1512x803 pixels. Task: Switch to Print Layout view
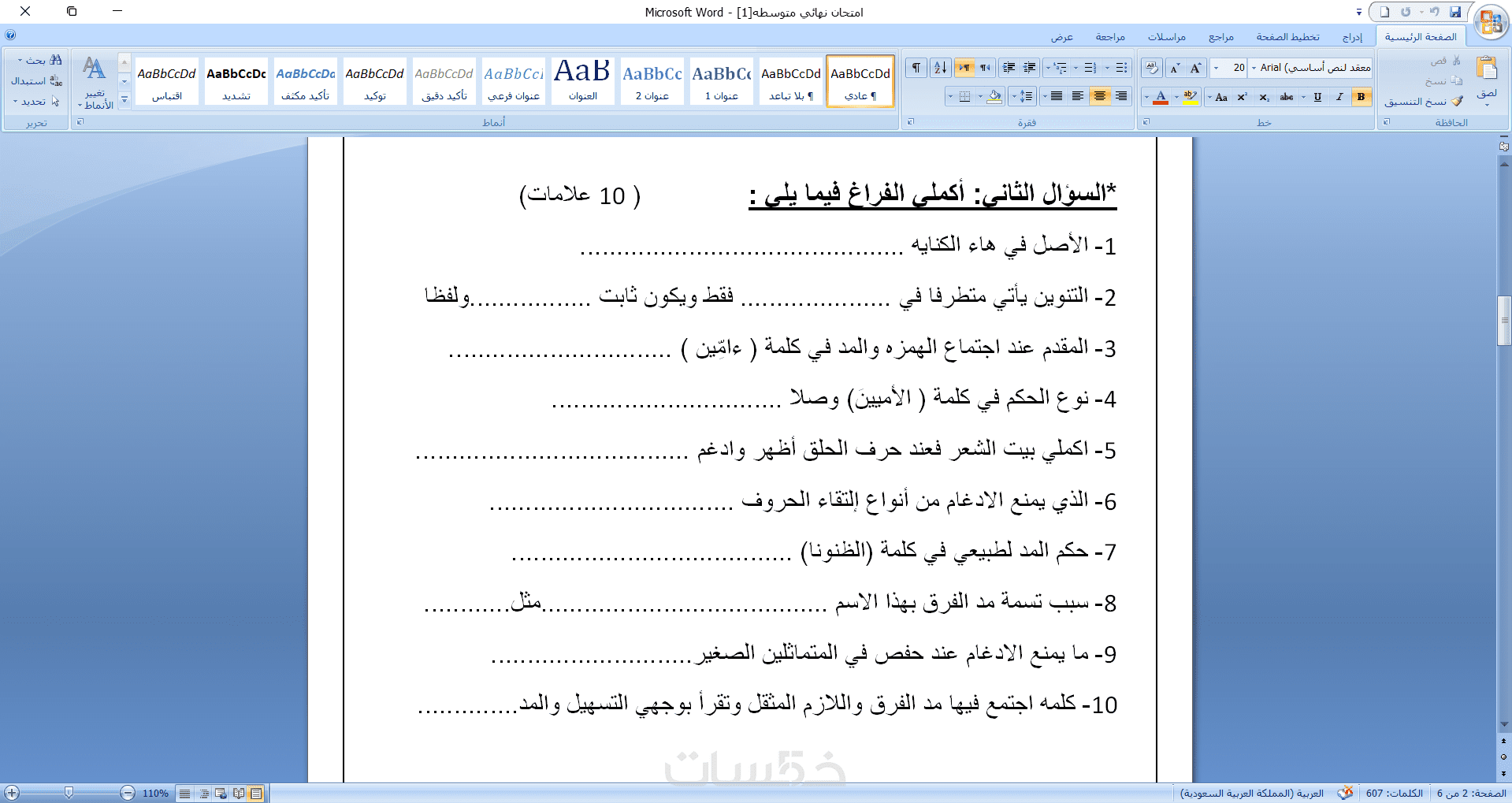pos(256,794)
